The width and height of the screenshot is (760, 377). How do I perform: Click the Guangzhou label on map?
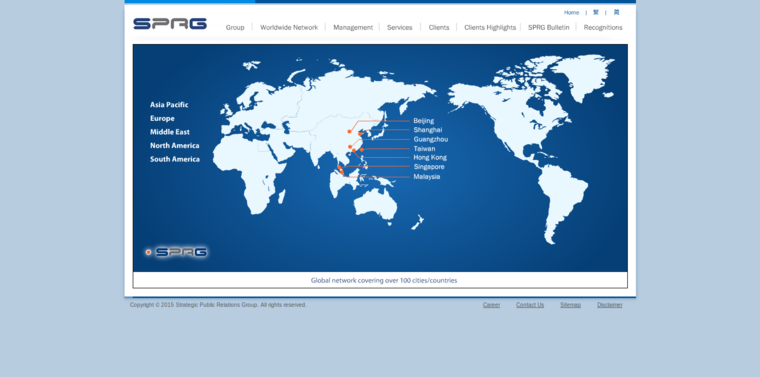point(430,139)
